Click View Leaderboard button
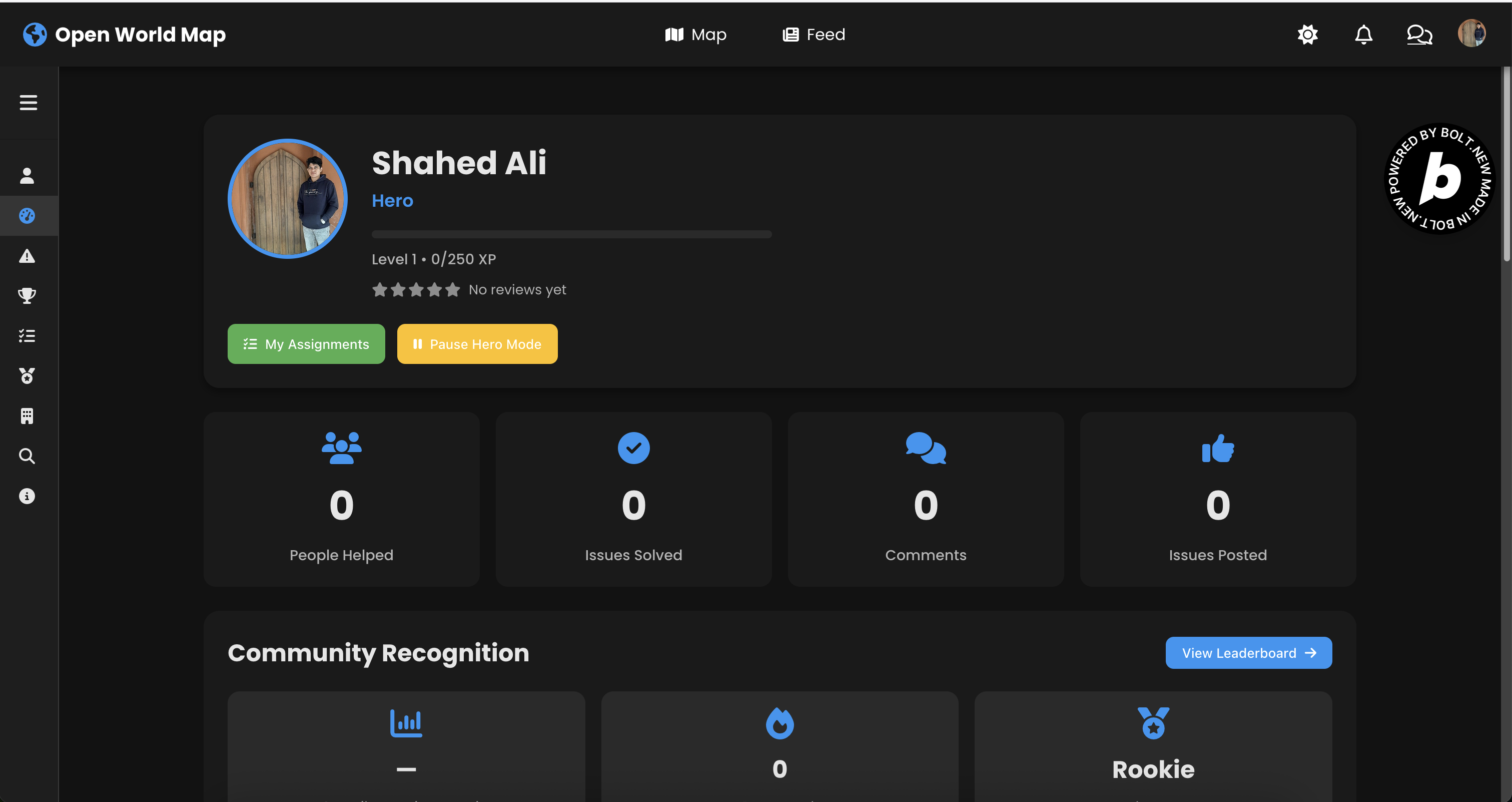This screenshot has height=802, width=1512. [x=1248, y=653]
